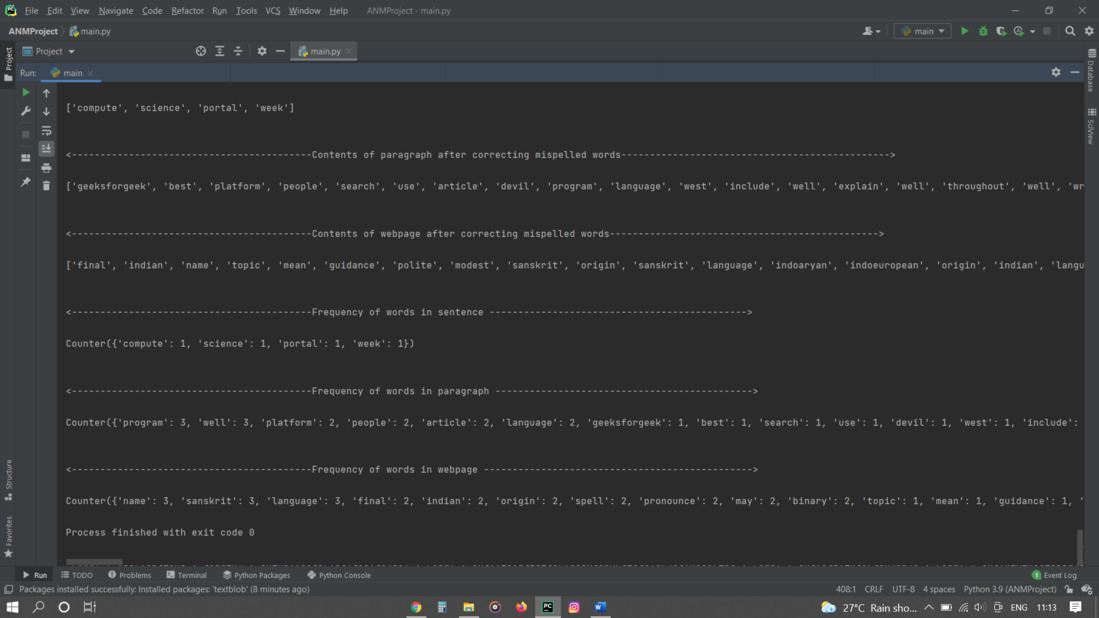Image resolution: width=1099 pixels, height=618 pixels.
Task: Rerun main with the green play icon in Run panel
Action: coord(26,92)
